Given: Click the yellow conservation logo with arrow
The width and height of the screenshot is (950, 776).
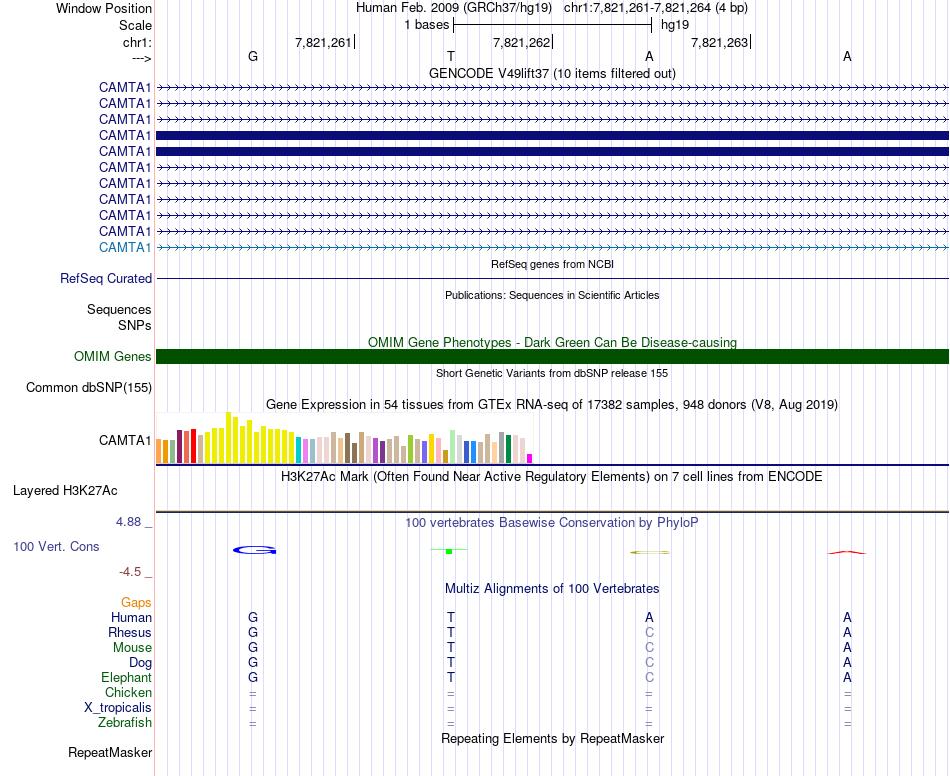Looking at the screenshot, I should coord(649,552).
